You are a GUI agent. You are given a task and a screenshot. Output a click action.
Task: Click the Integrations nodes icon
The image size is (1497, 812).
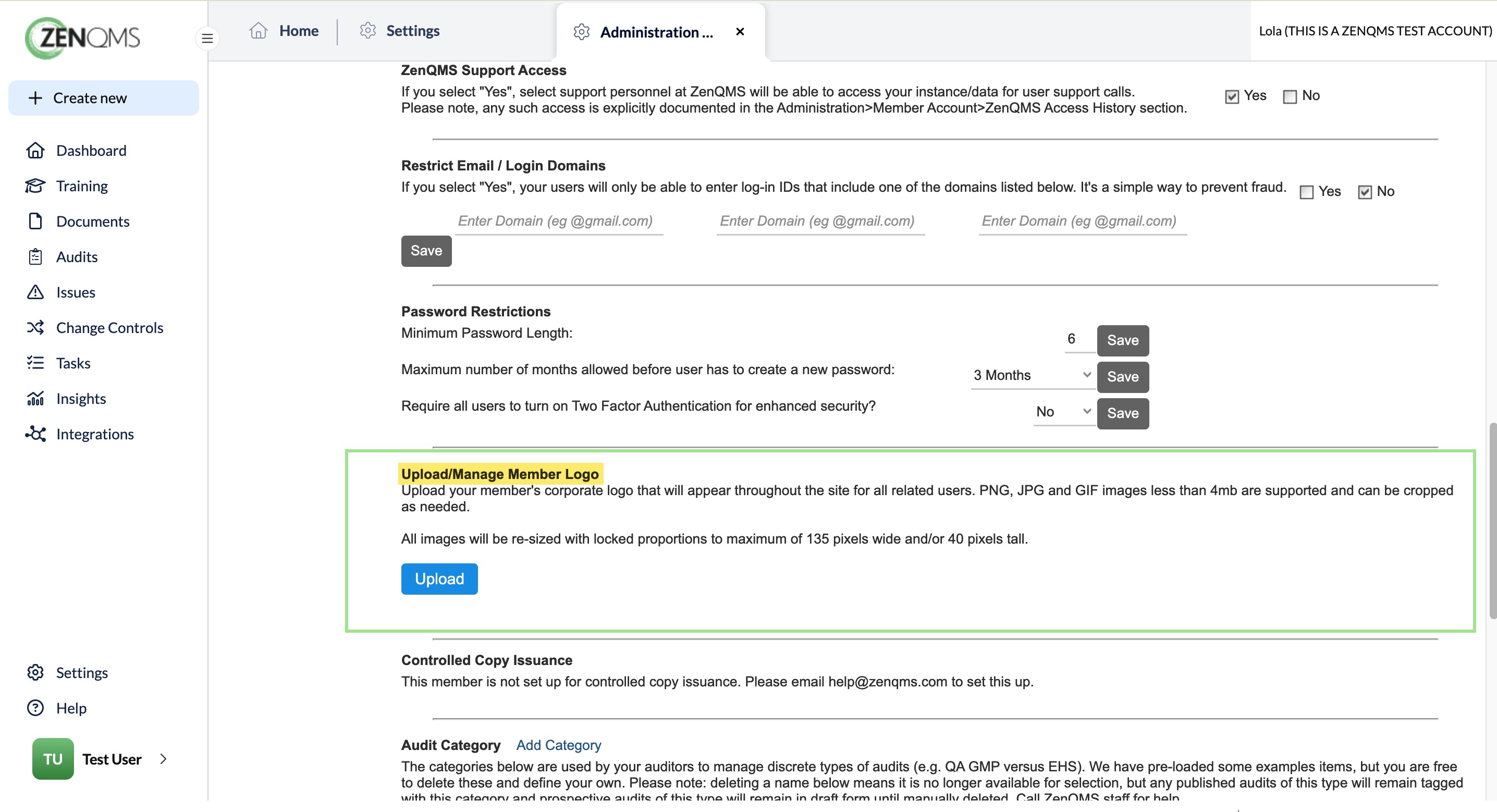[x=35, y=434]
